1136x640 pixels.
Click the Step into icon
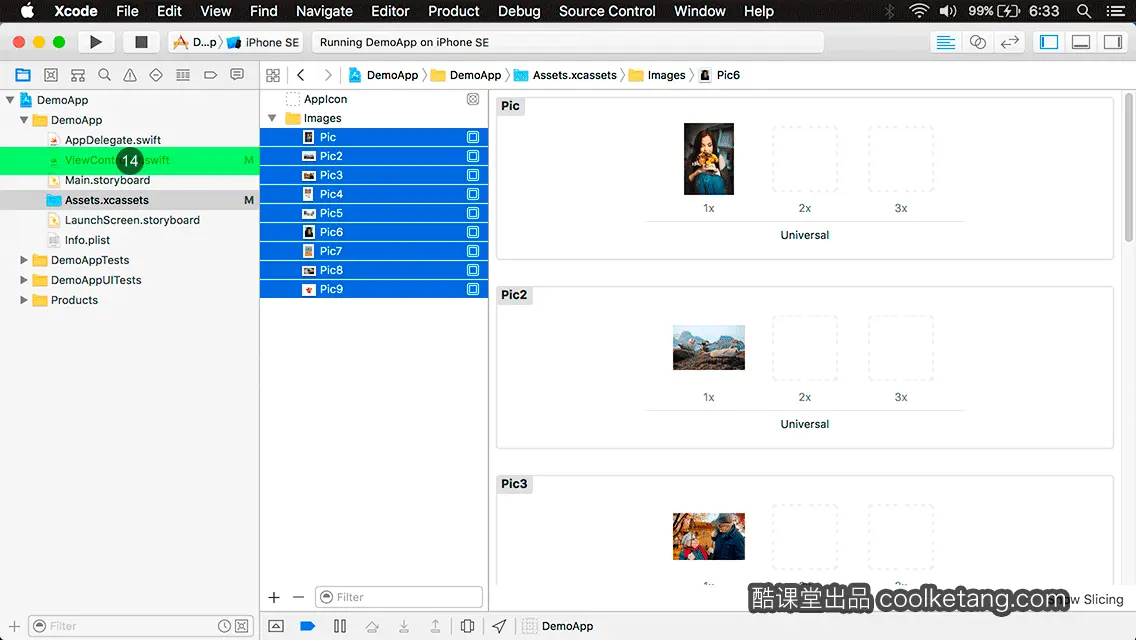tap(404, 626)
